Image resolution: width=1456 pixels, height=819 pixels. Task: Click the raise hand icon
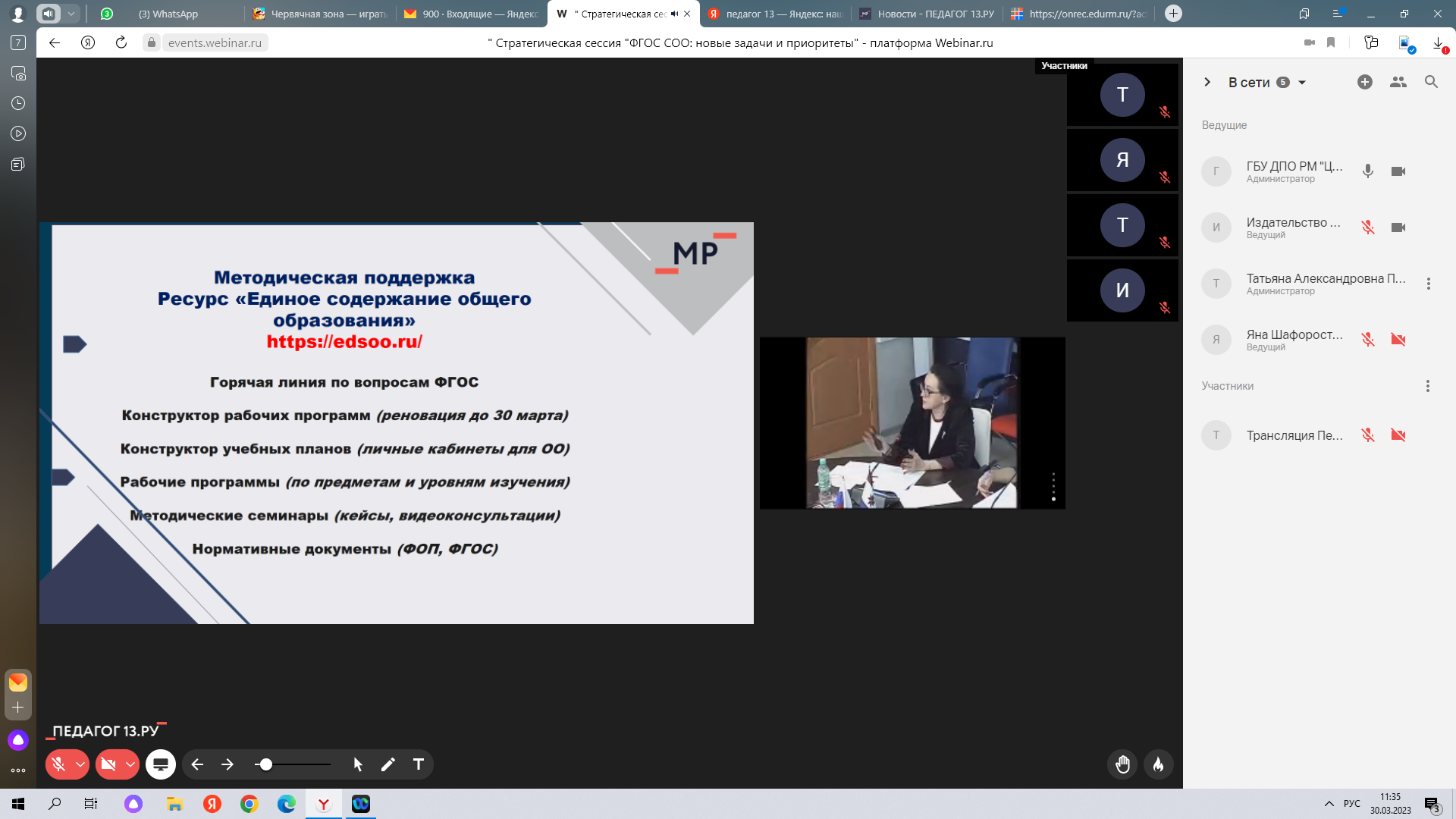(x=1122, y=764)
